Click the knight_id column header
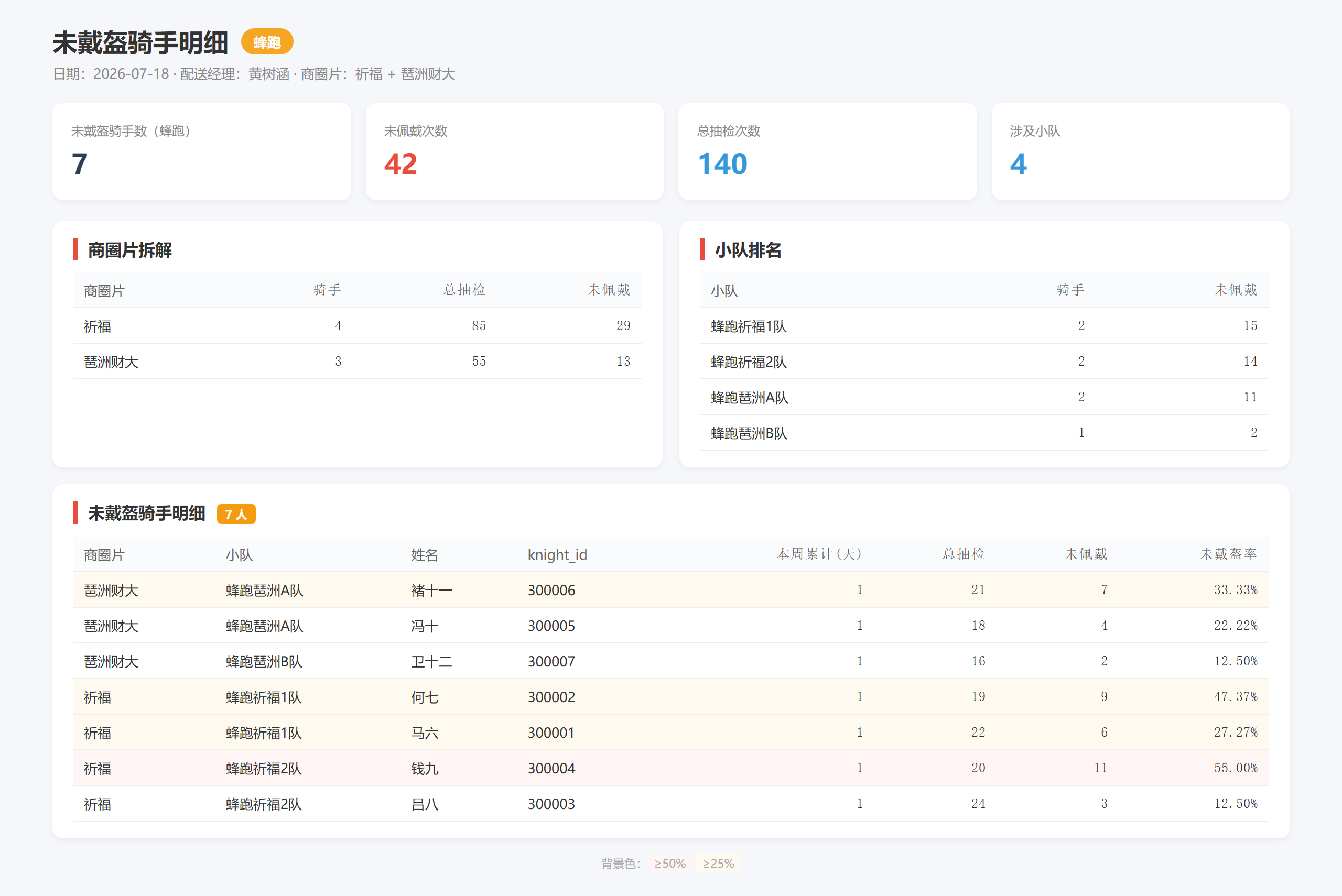The image size is (1342, 896). [x=557, y=554]
